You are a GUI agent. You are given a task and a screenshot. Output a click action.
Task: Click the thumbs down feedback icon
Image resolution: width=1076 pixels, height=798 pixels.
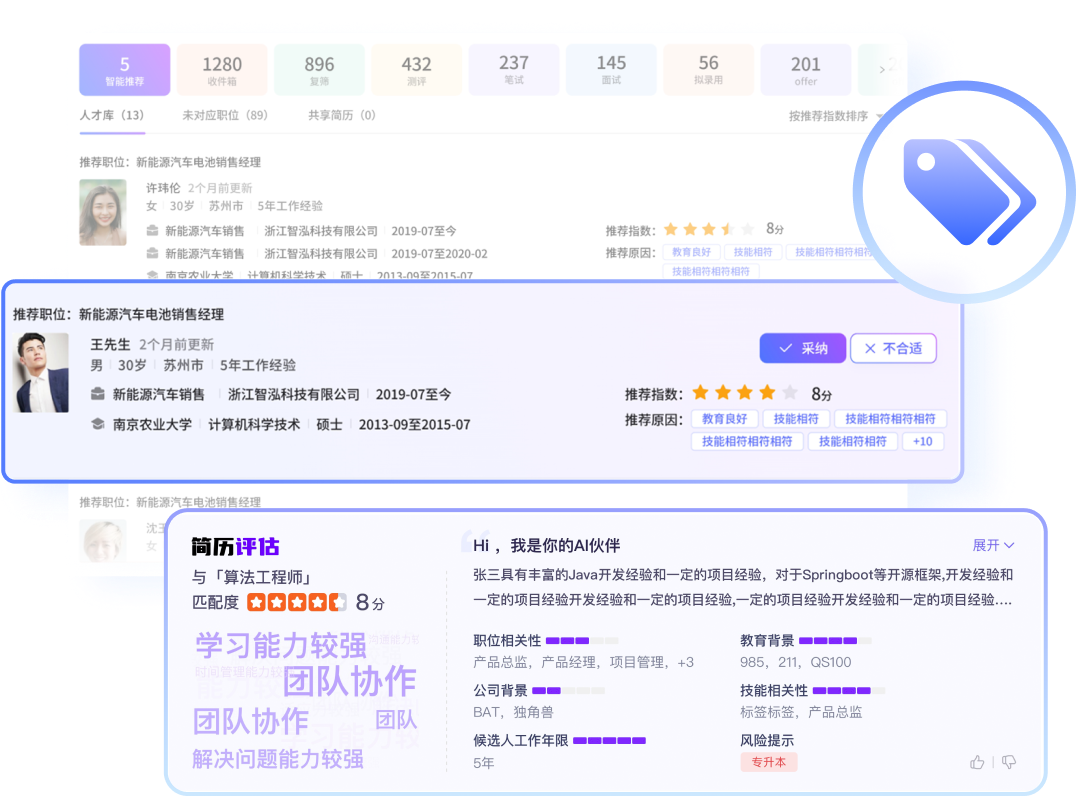point(1008,762)
